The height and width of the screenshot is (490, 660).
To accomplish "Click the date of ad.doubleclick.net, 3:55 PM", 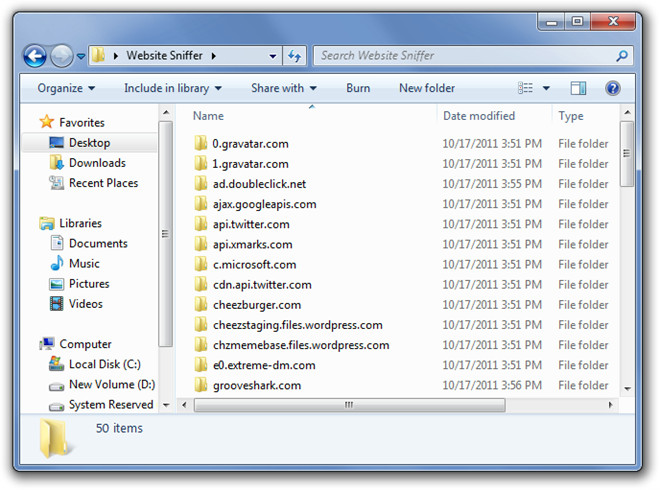I will click(x=492, y=184).
